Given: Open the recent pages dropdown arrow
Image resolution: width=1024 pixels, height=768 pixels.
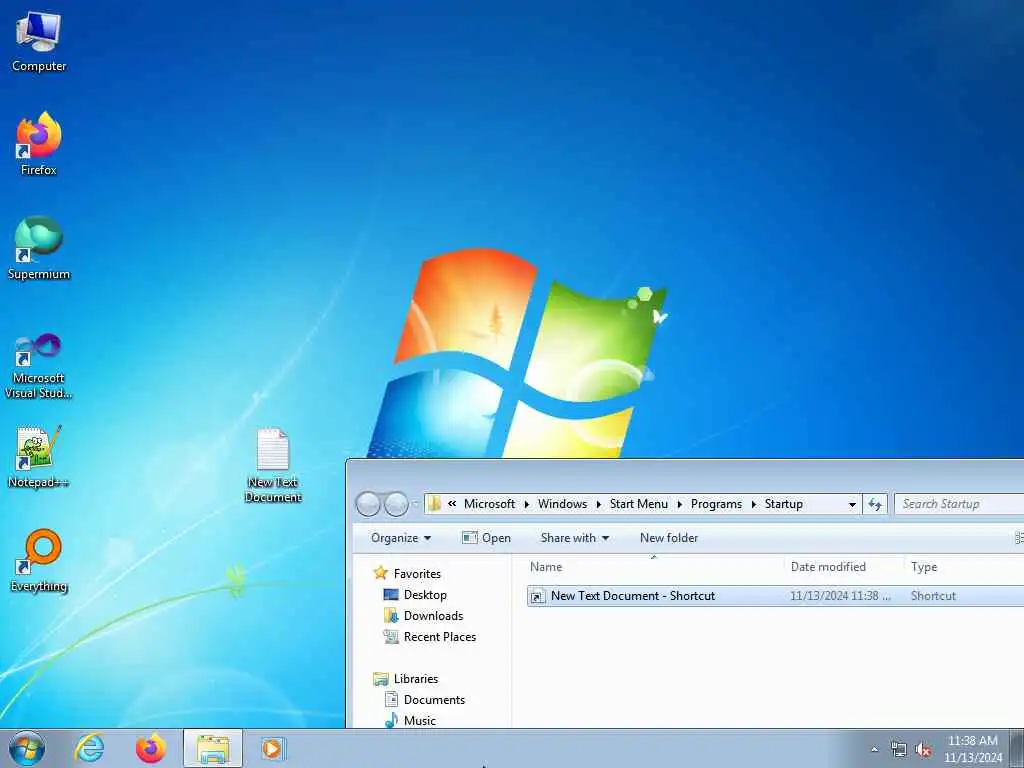Looking at the screenshot, I should 415,504.
